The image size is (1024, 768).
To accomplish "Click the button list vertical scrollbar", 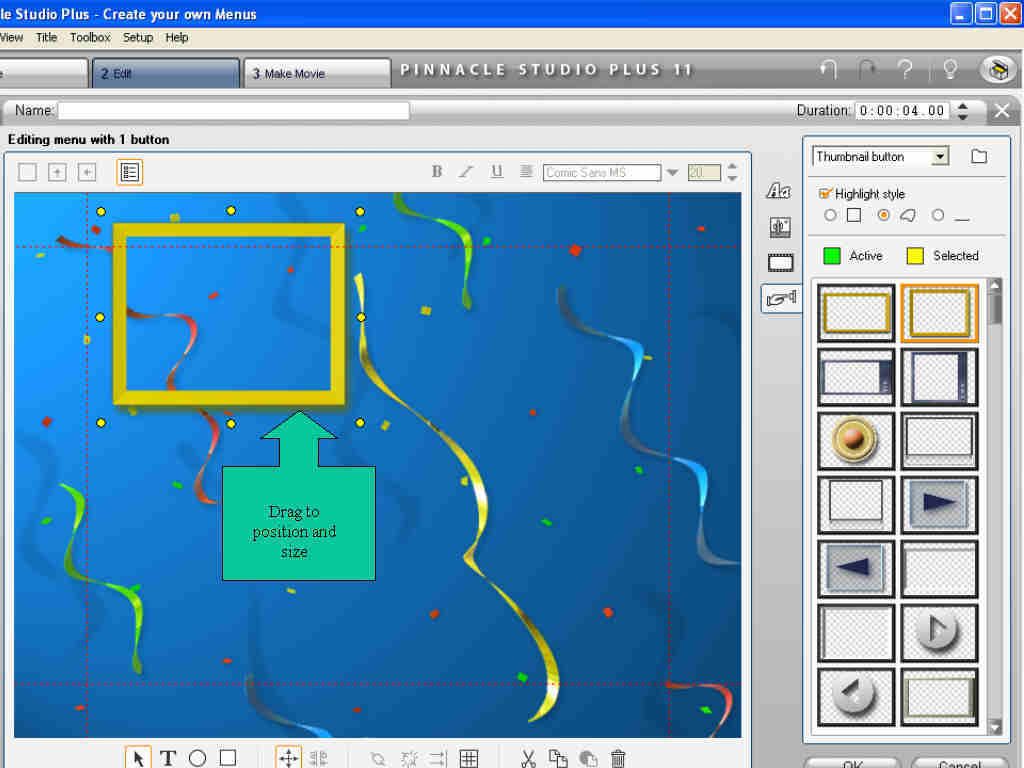I will (x=995, y=506).
